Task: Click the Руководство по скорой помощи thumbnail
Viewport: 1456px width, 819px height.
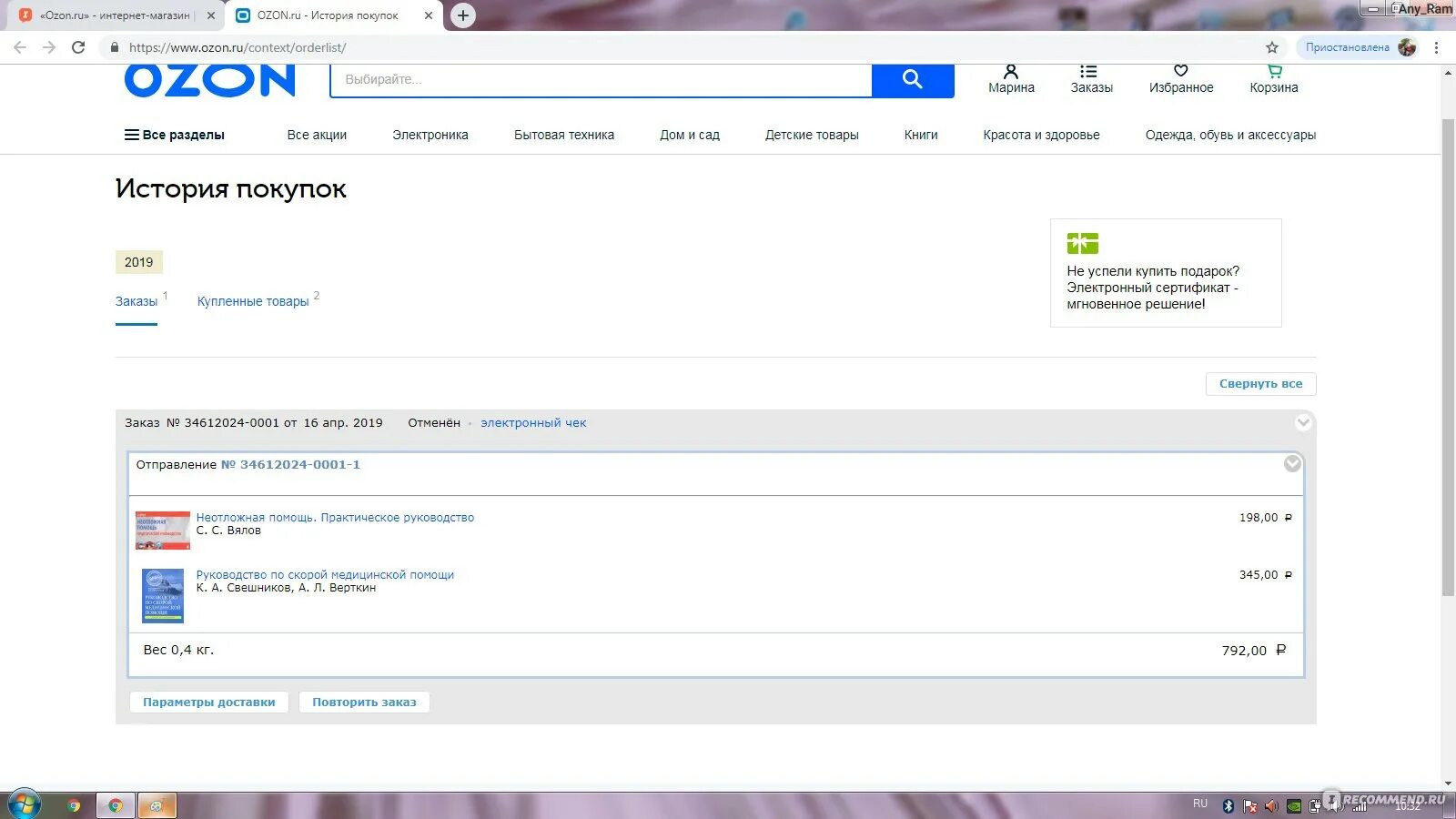Action: click(x=163, y=596)
